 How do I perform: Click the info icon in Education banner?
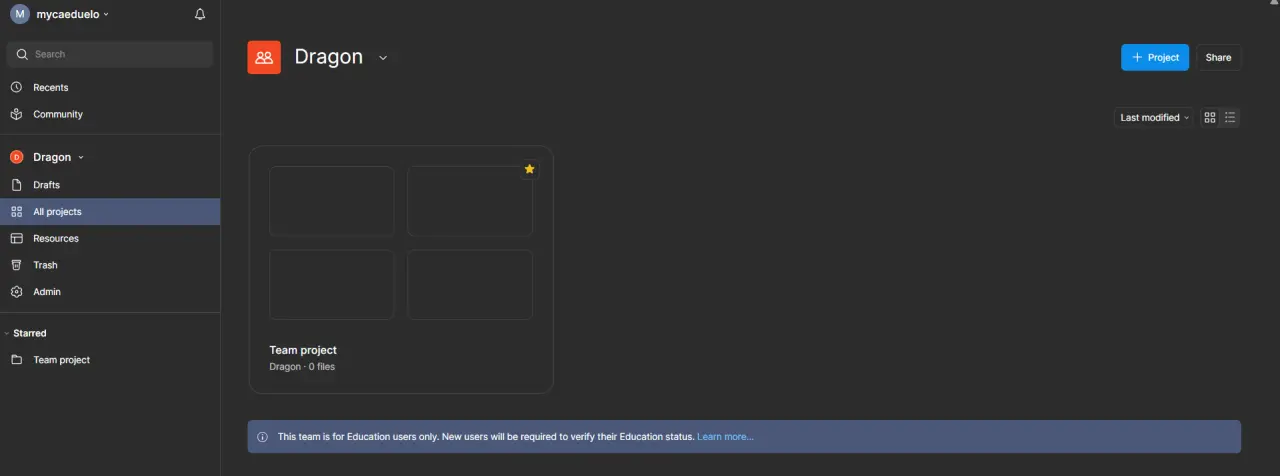[x=263, y=437]
